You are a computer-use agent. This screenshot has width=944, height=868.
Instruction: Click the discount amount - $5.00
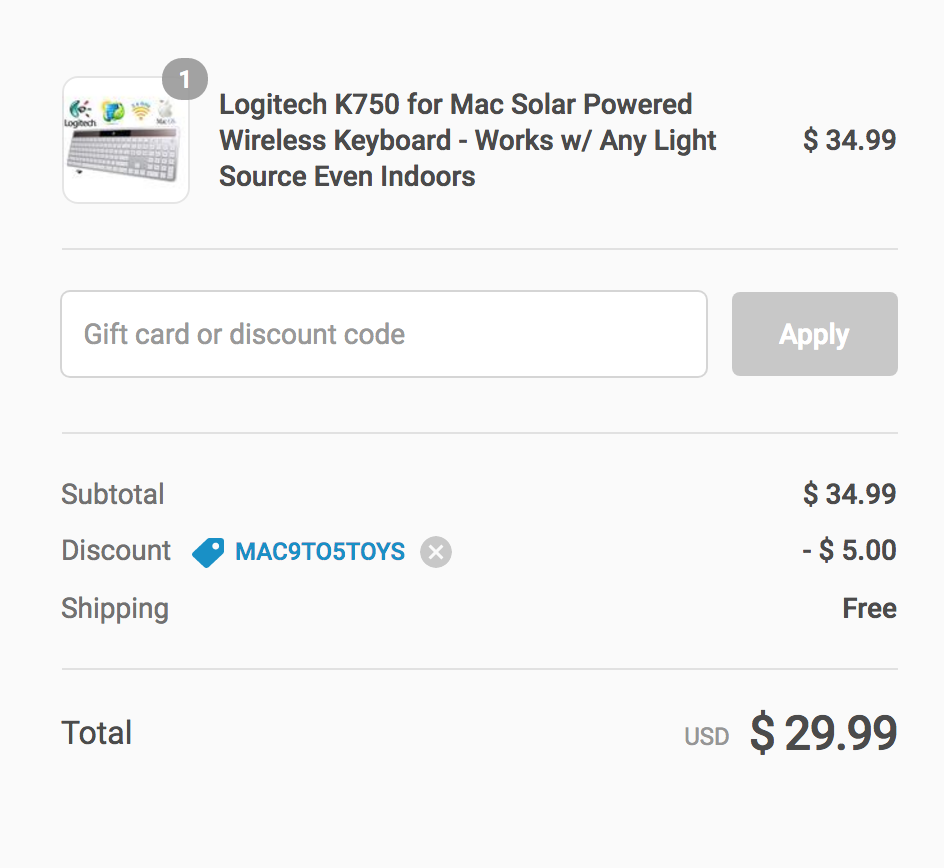coord(849,551)
